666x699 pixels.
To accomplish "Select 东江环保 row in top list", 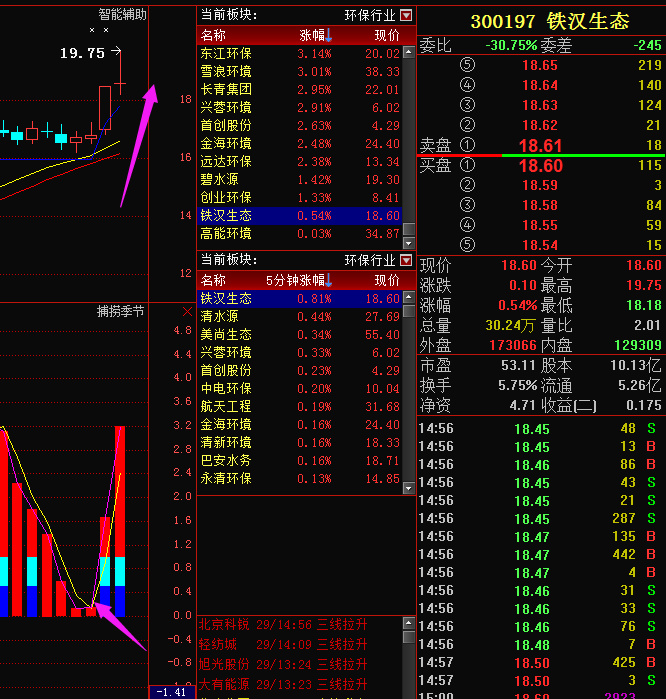I will (300, 53).
